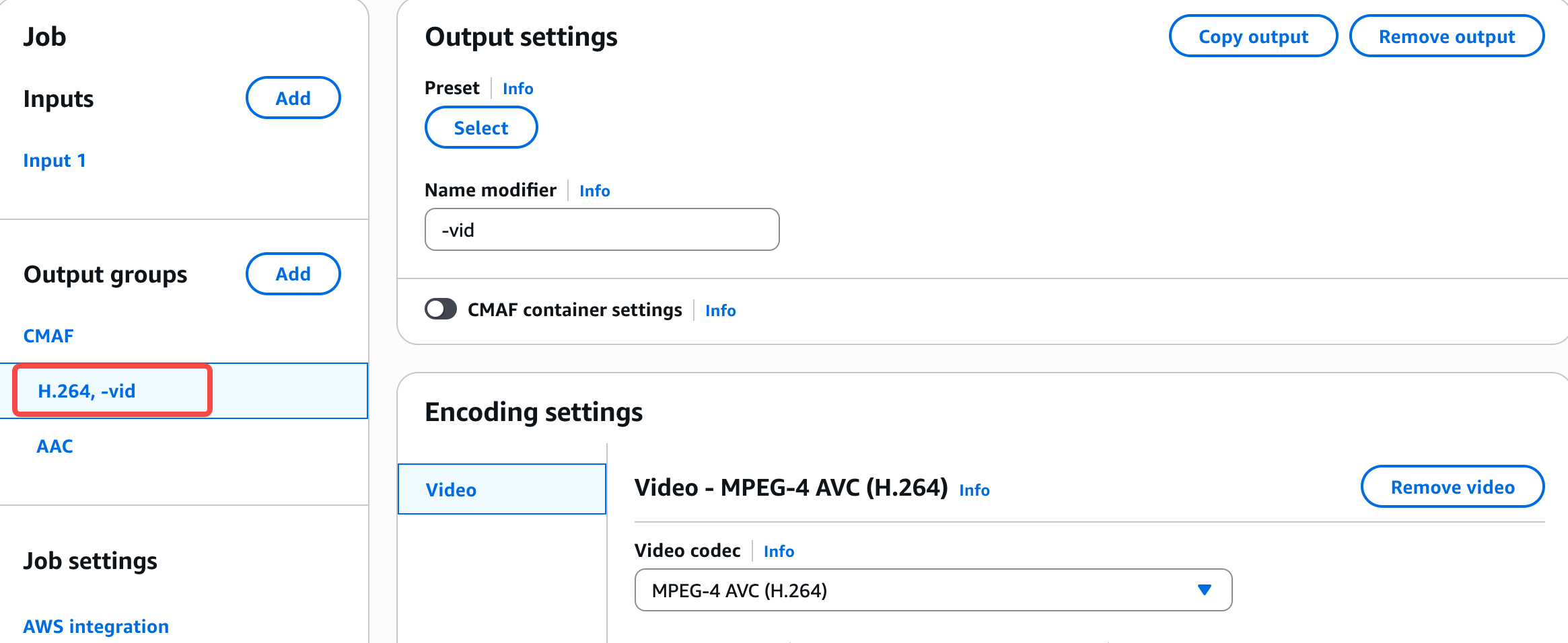Click the Video codec dropdown arrow
This screenshot has height=643, width=1568.
tap(1204, 590)
